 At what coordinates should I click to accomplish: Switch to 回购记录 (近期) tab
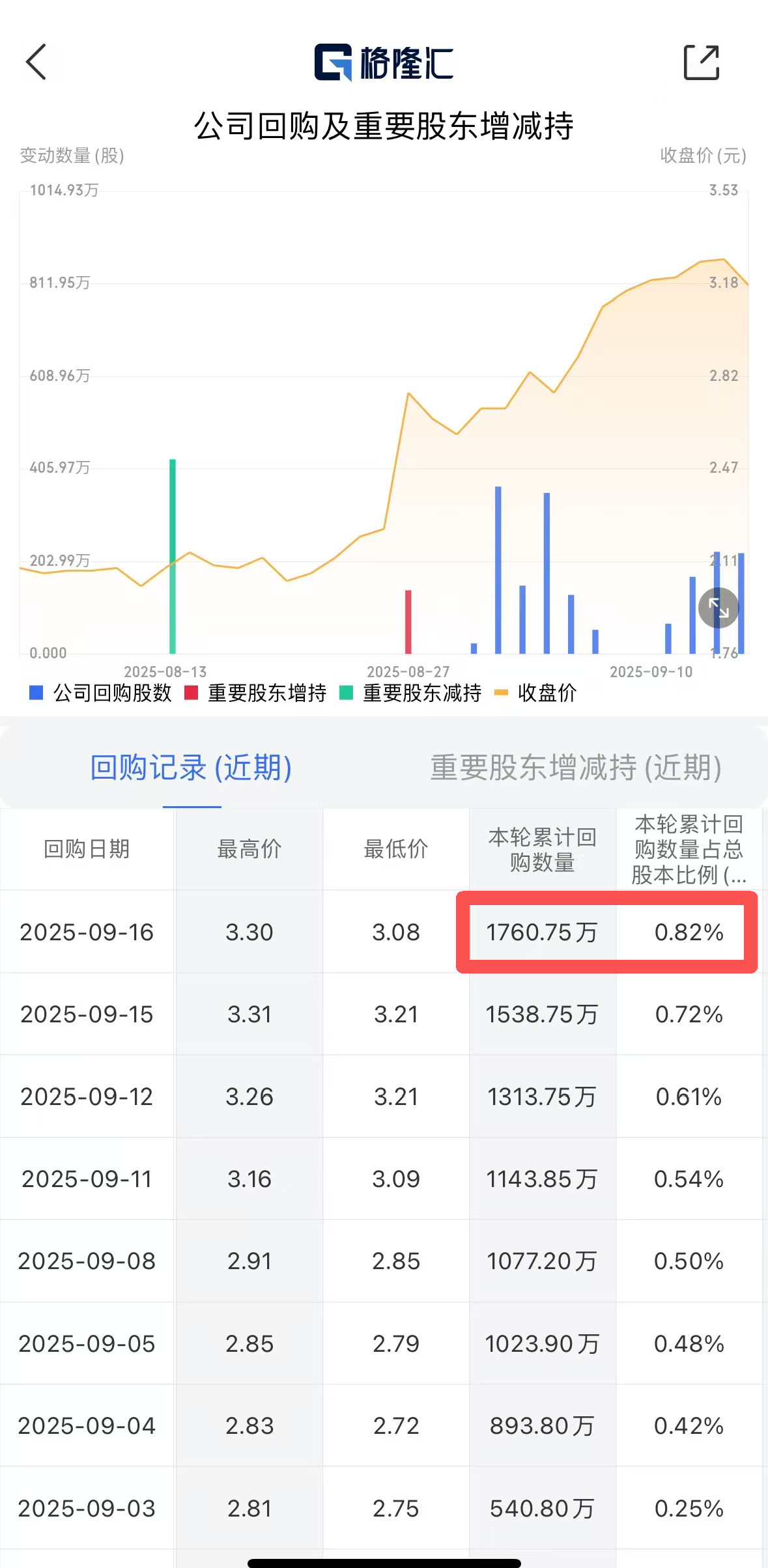[191, 768]
